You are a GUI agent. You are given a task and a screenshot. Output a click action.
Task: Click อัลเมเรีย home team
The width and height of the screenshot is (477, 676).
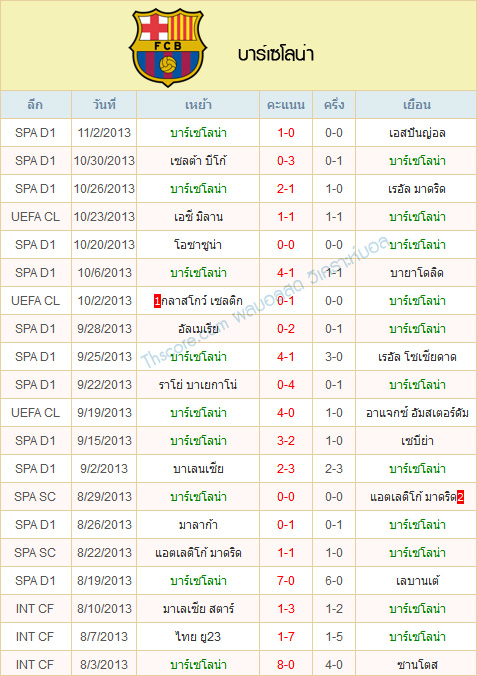tap(198, 329)
